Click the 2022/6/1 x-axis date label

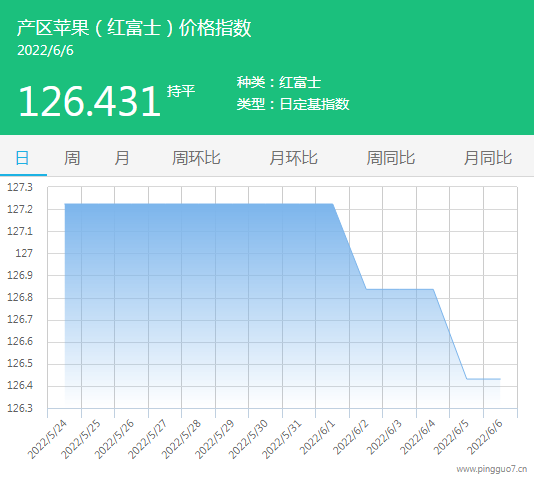click(318, 438)
